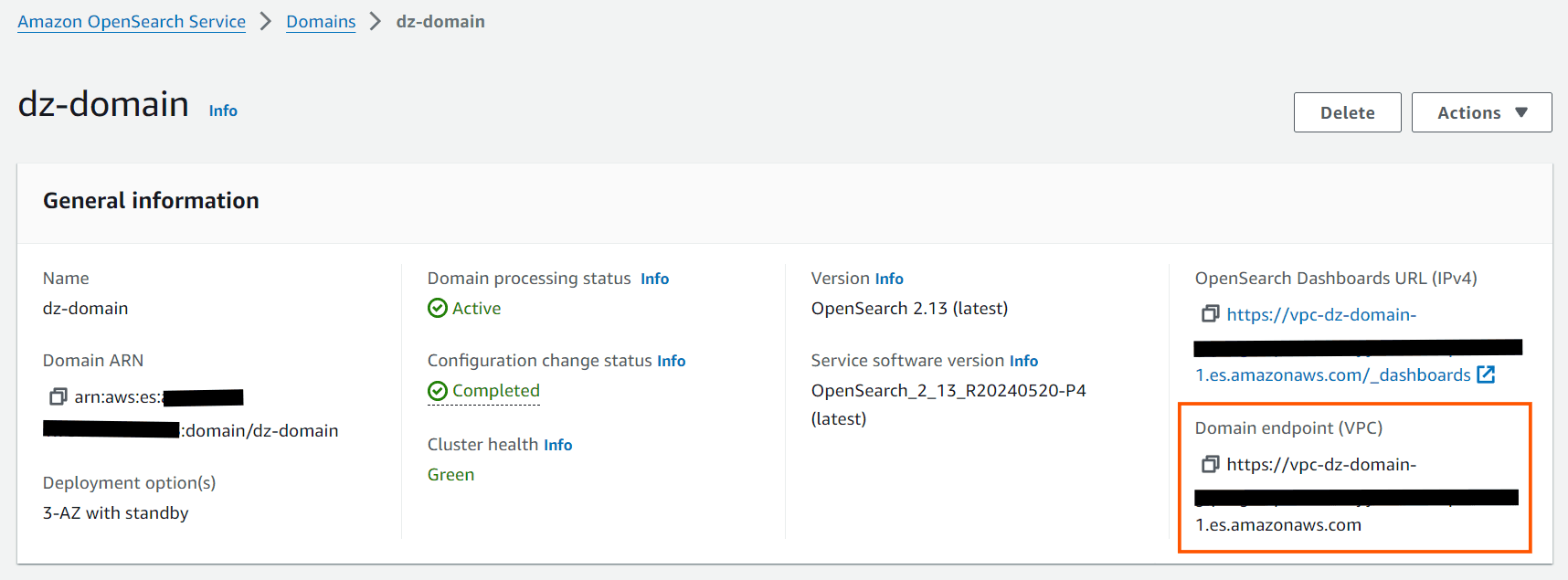Viewport: 1568px width, 580px height.
Task: Select the 1.es.amazonaws.com endpoint text
Action: point(1278,525)
